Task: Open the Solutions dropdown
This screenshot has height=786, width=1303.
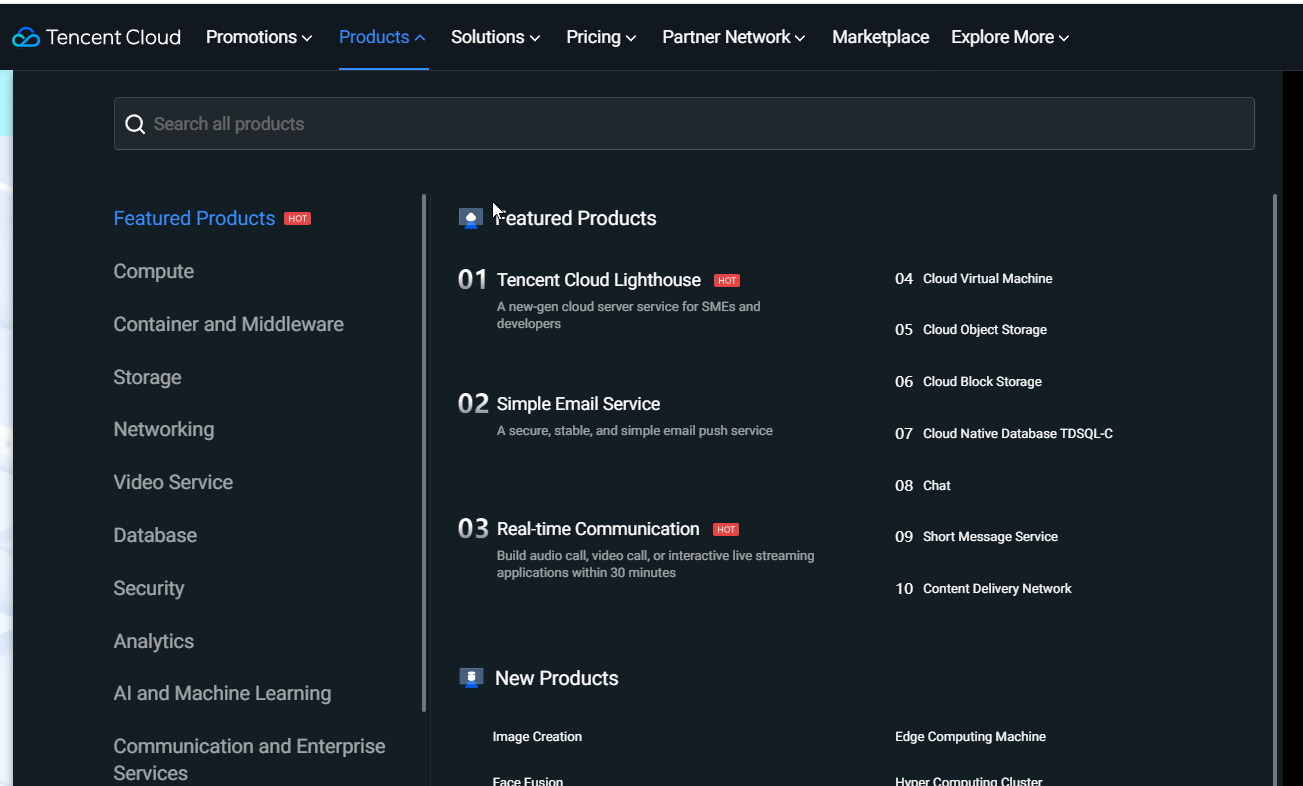Action: click(x=495, y=37)
